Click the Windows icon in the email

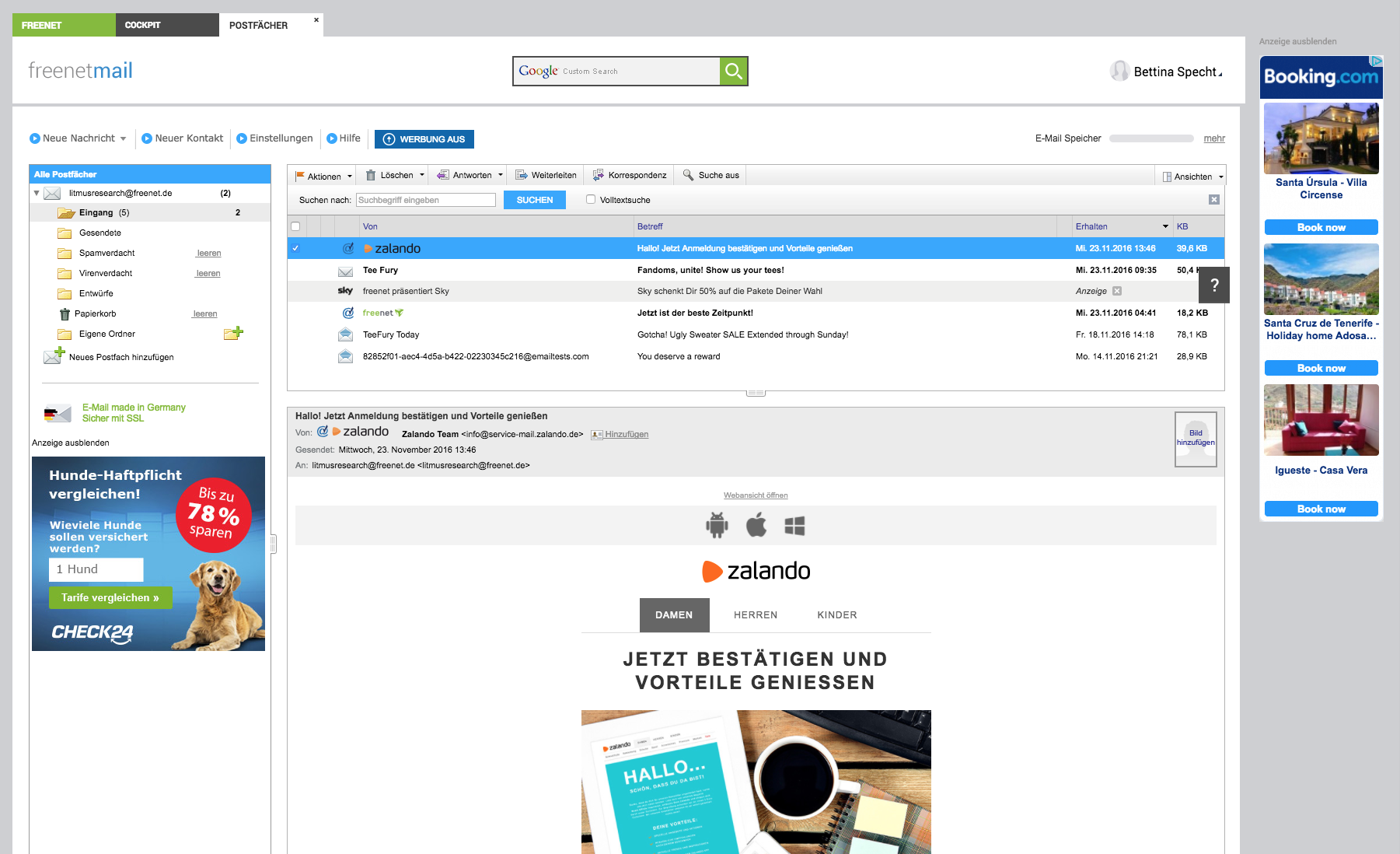pyautogui.click(x=794, y=527)
